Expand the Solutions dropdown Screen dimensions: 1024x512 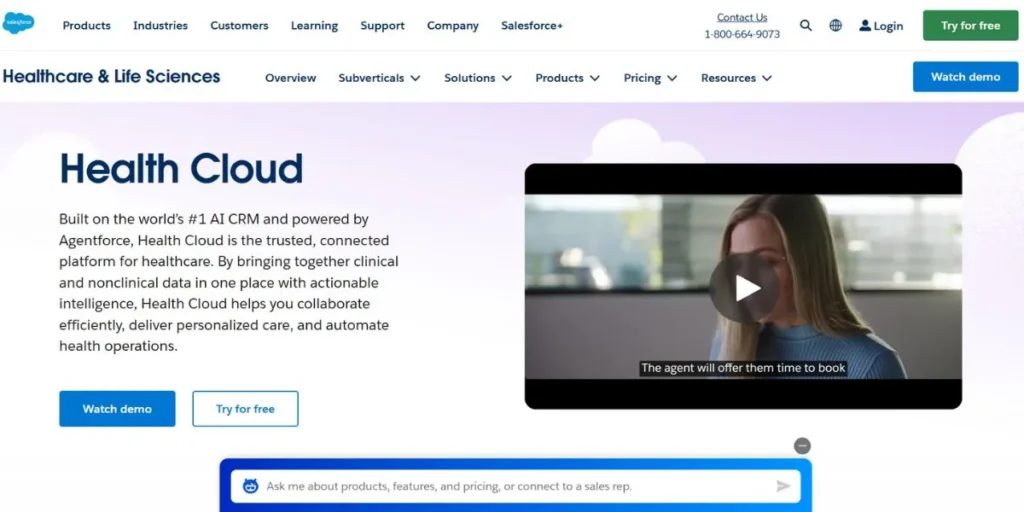pos(478,78)
